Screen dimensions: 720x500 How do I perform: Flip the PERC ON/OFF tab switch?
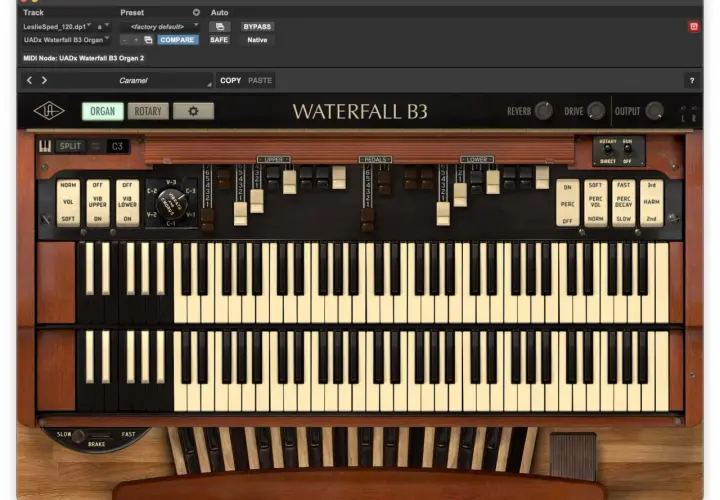[x=568, y=202]
